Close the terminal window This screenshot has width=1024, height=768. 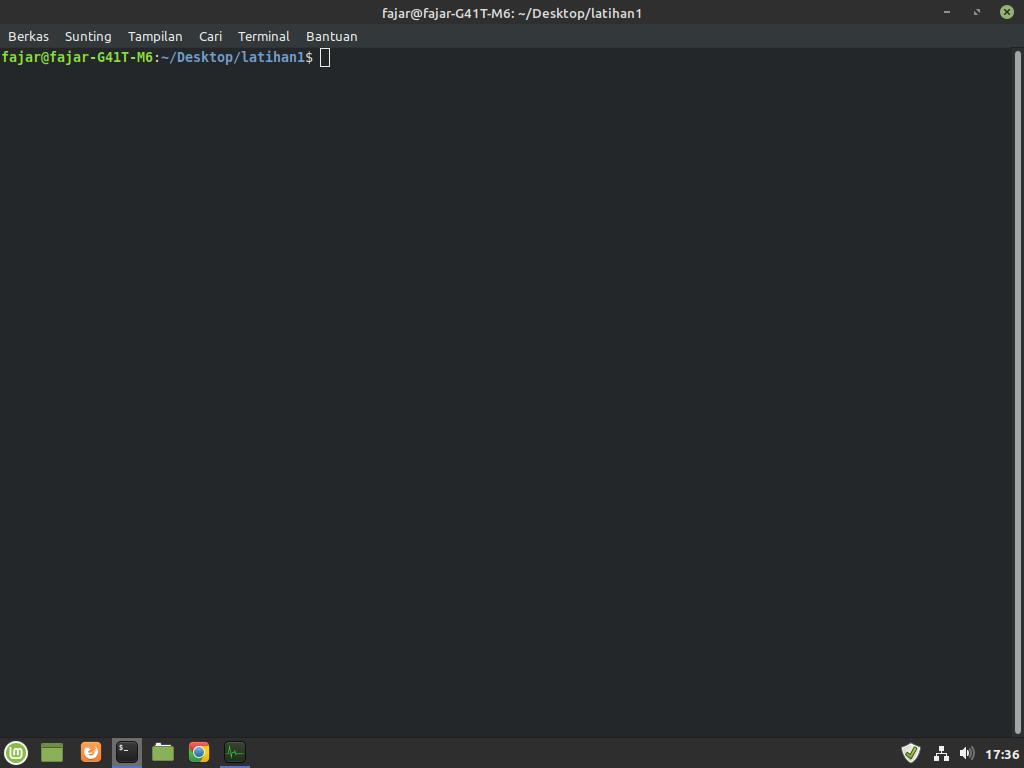click(x=1006, y=12)
